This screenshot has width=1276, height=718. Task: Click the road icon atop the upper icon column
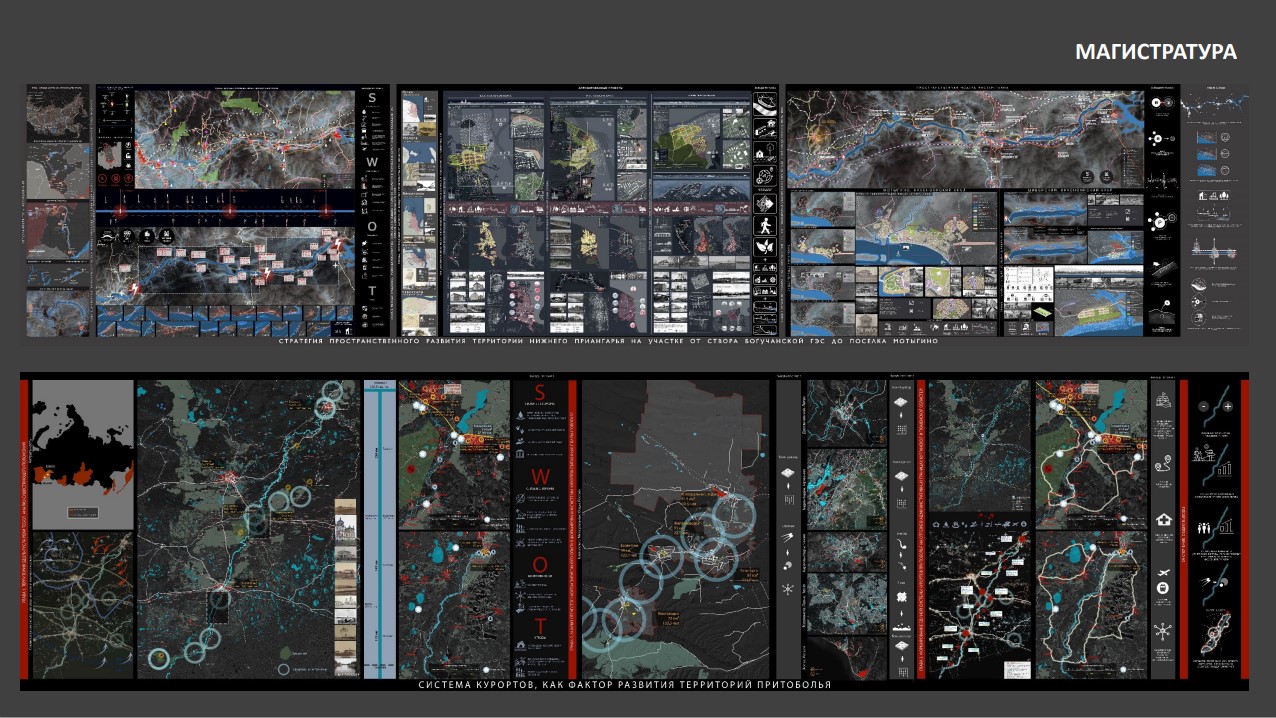point(765,104)
